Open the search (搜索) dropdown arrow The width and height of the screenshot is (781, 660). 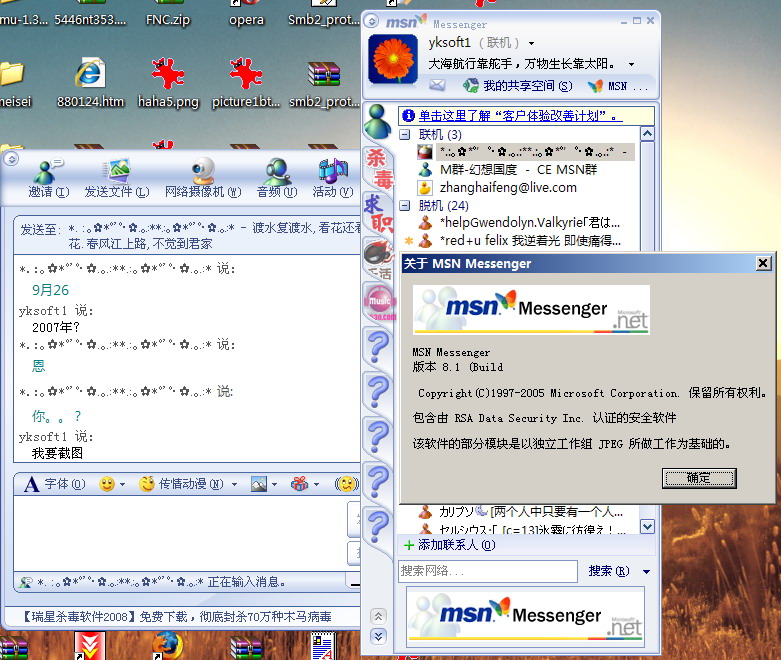(646, 571)
